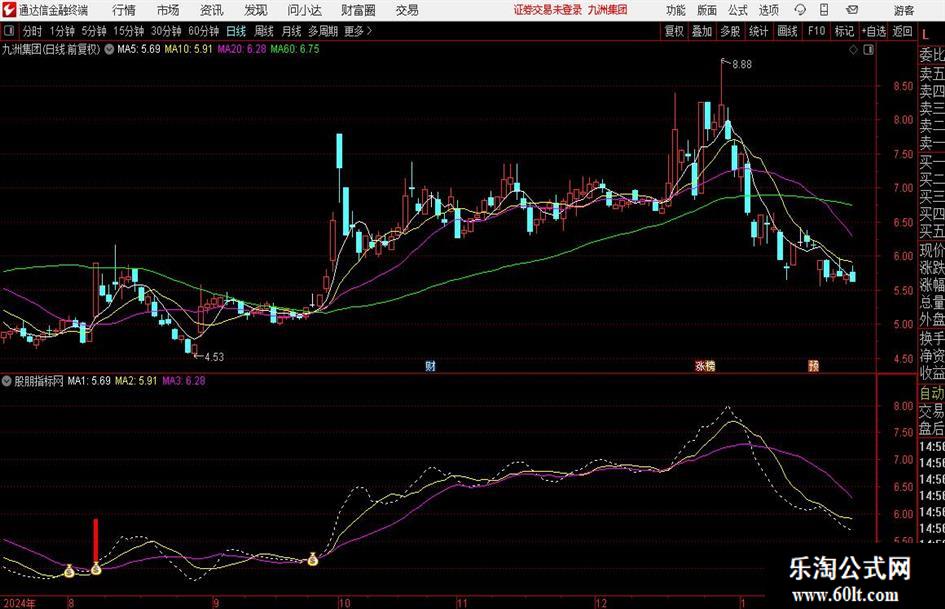This screenshot has height=609, width=945.
Task: Click the 叠加 overlay button
Action: pyautogui.click(x=702, y=31)
